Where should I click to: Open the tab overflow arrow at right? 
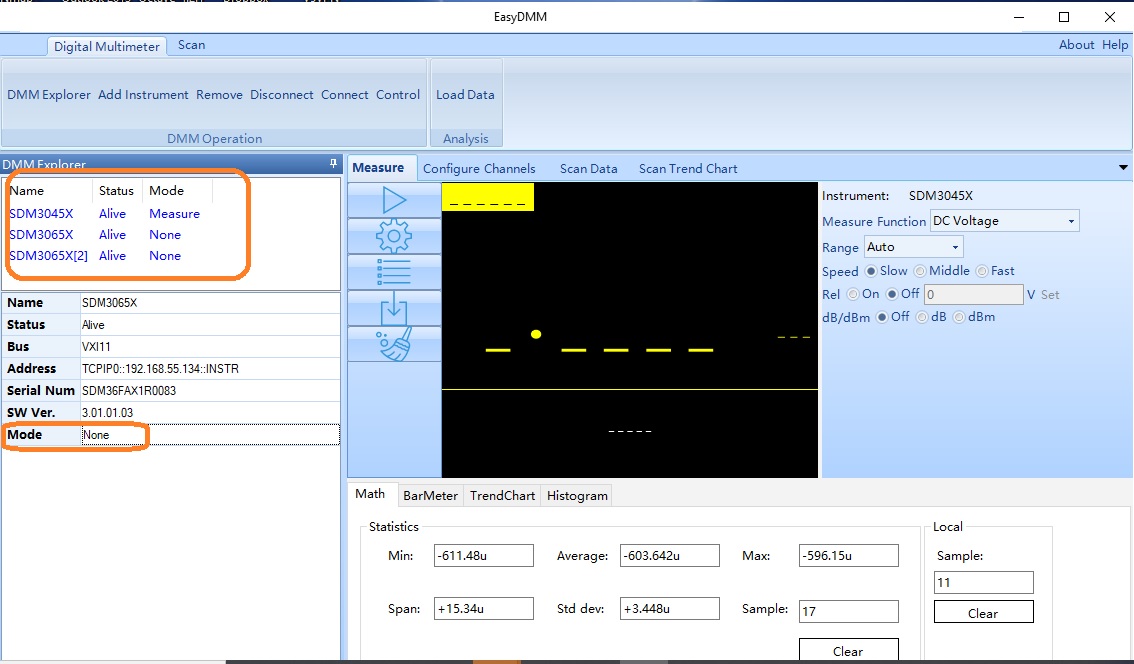pyautogui.click(x=1123, y=168)
